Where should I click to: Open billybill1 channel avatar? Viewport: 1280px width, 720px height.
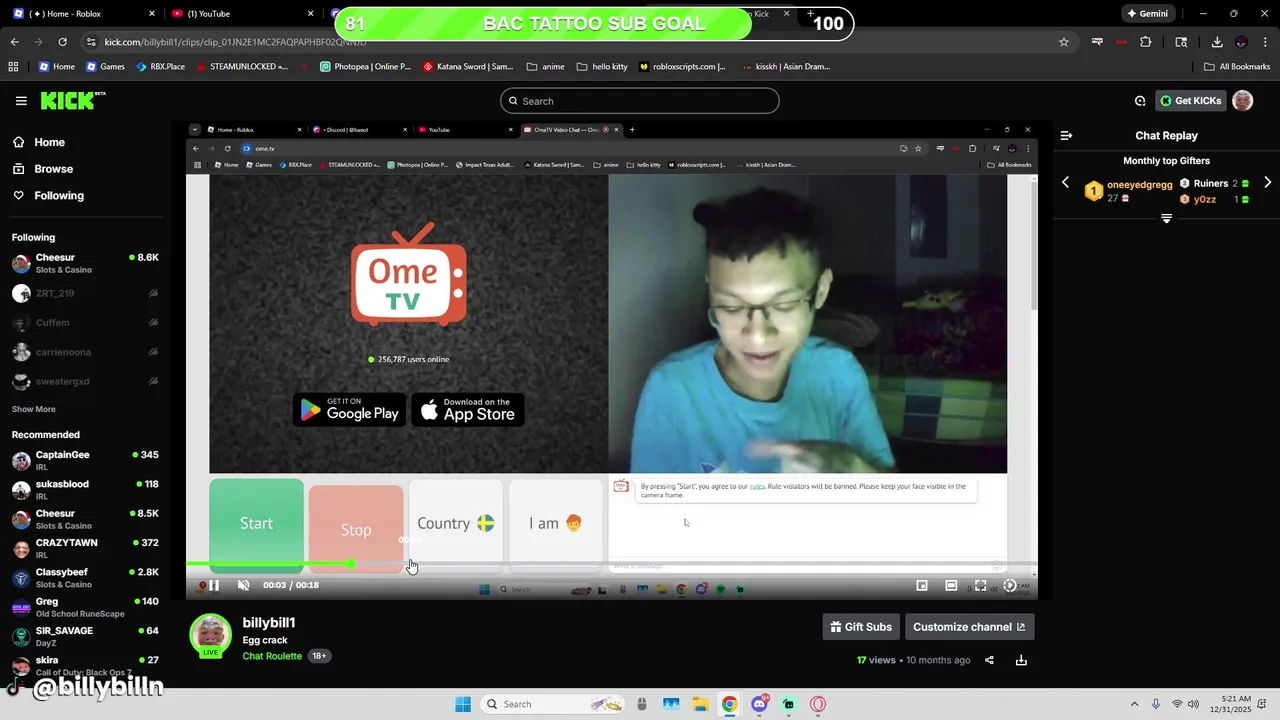point(211,635)
